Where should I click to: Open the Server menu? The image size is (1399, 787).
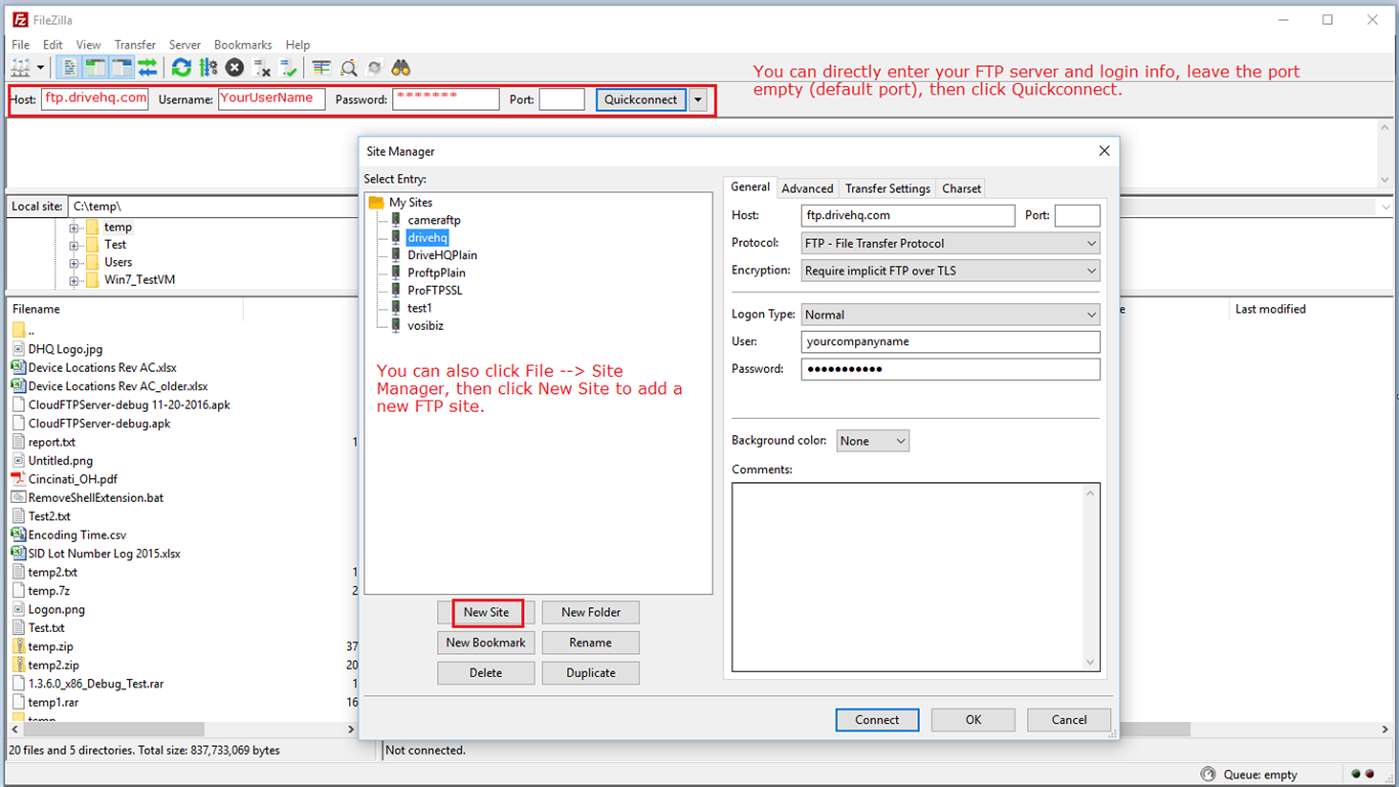185,45
